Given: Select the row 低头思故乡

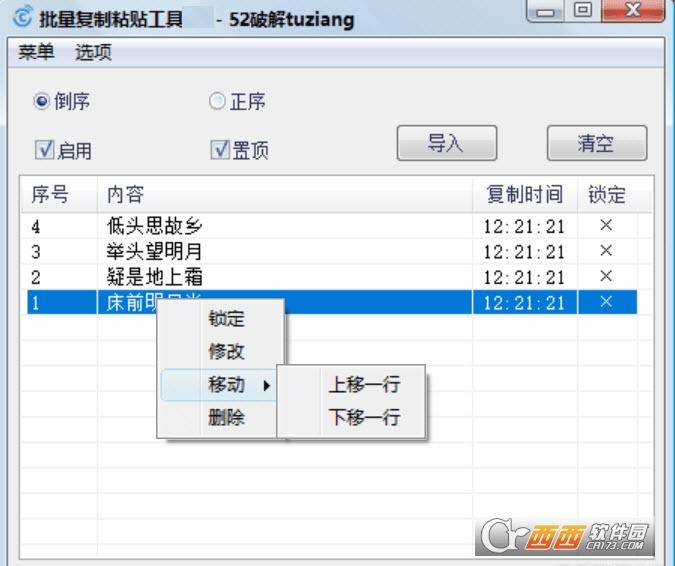Looking at the screenshot, I should coord(331,226).
